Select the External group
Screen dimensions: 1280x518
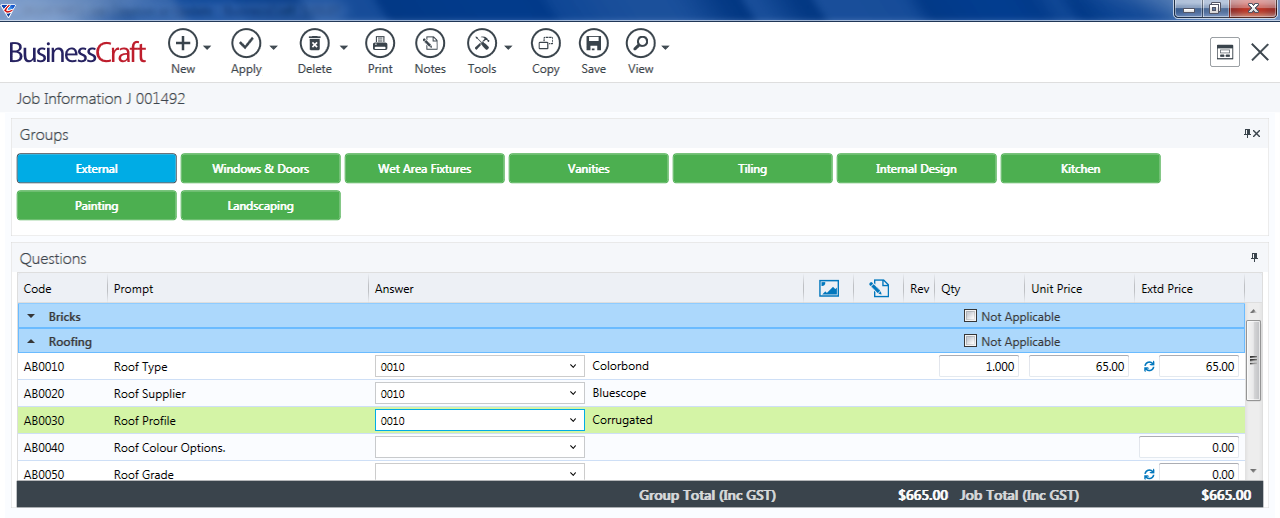(x=97, y=169)
